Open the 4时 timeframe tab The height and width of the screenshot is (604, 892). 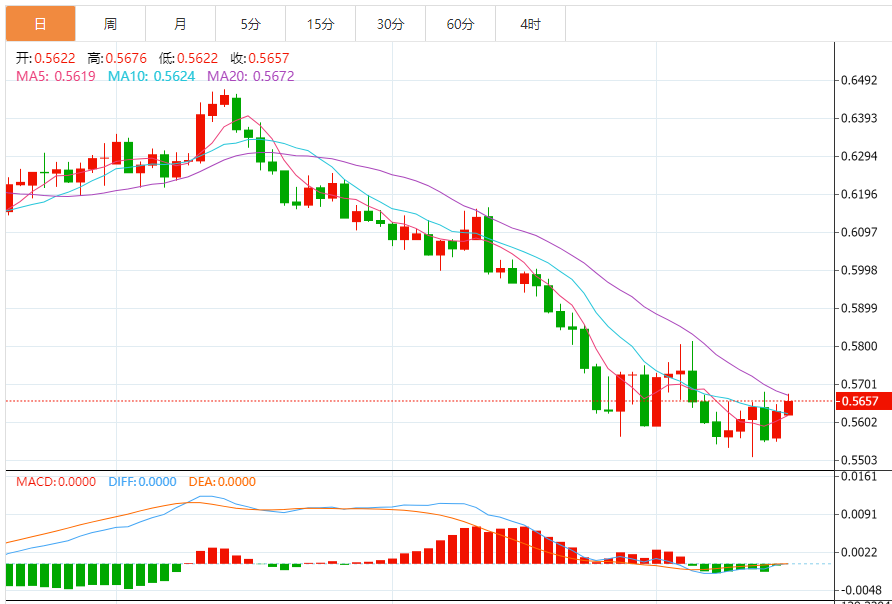tap(530, 24)
